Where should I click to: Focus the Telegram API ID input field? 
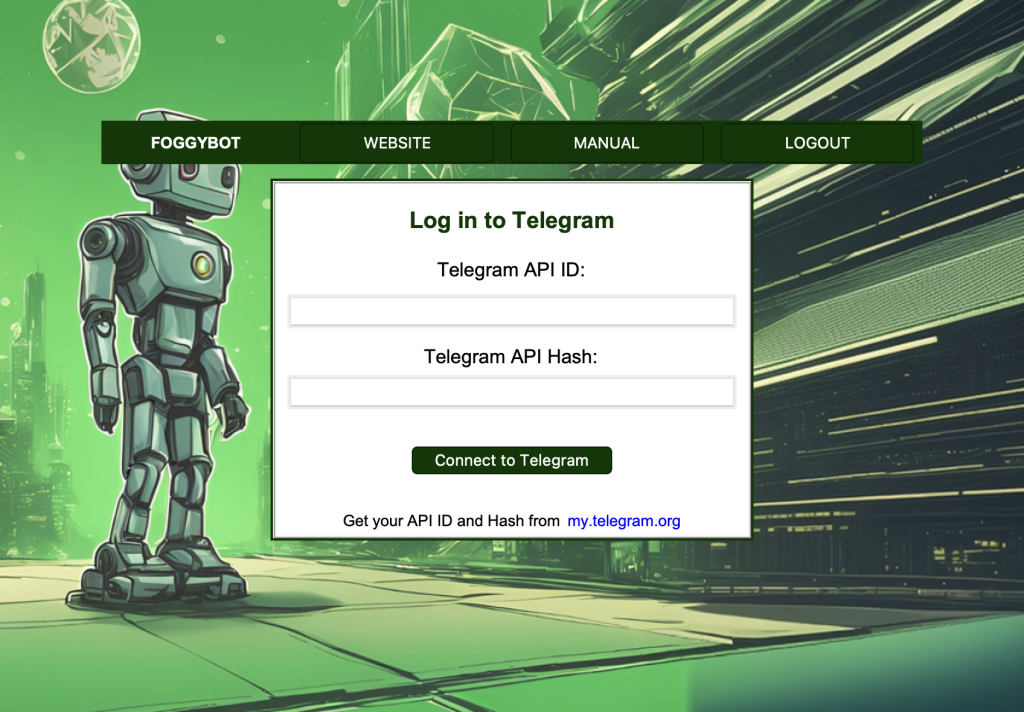coord(512,311)
